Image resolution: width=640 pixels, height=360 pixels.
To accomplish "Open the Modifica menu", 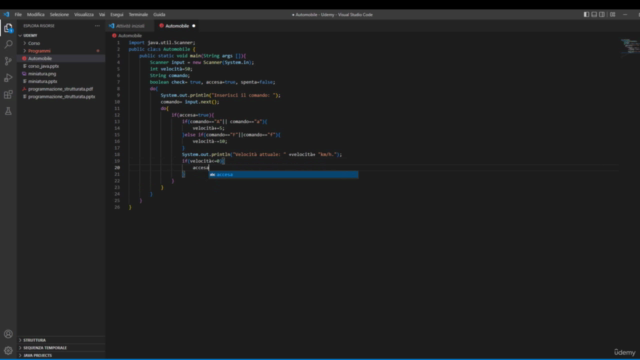I will click(x=36, y=14).
